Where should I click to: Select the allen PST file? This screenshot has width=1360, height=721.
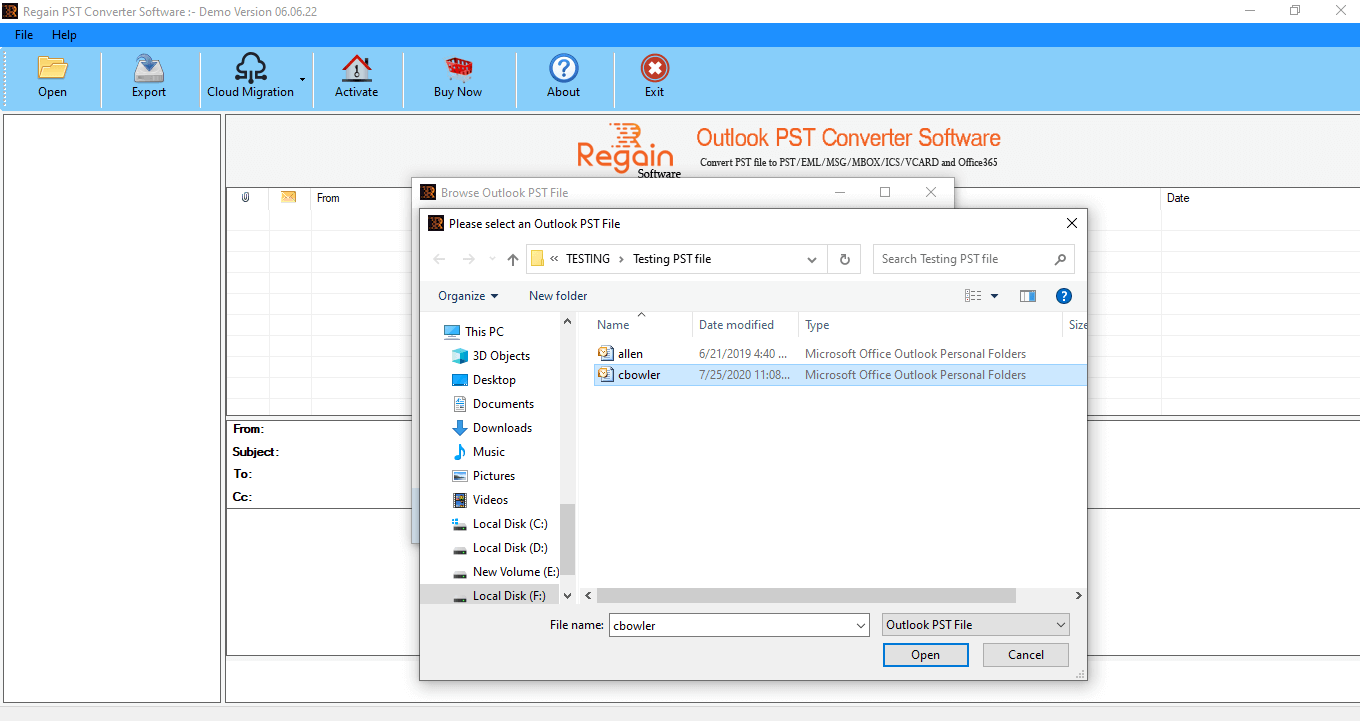(628, 353)
